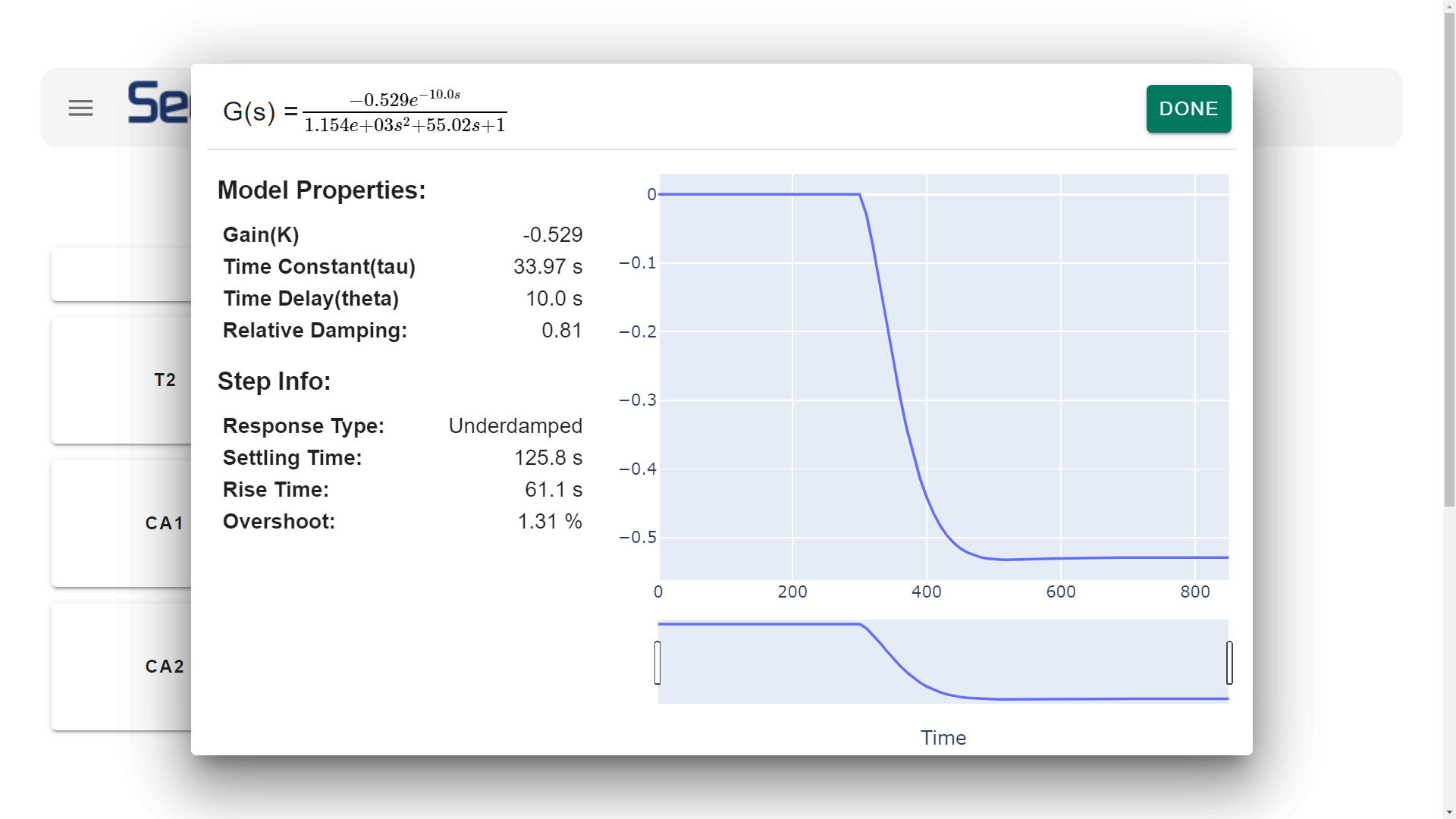This screenshot has width=1456, height=819.
Task: Click the blank card above T2
Action: click(x=121, y=274)
